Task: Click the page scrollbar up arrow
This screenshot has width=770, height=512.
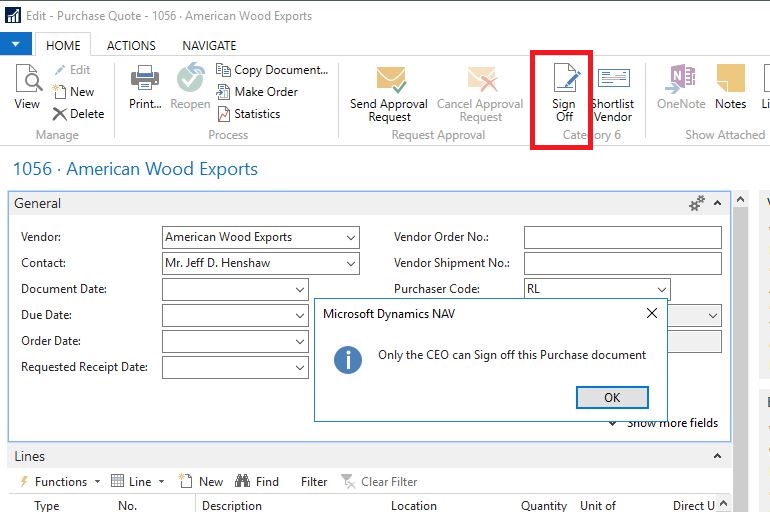Action: tap(741, 199)
